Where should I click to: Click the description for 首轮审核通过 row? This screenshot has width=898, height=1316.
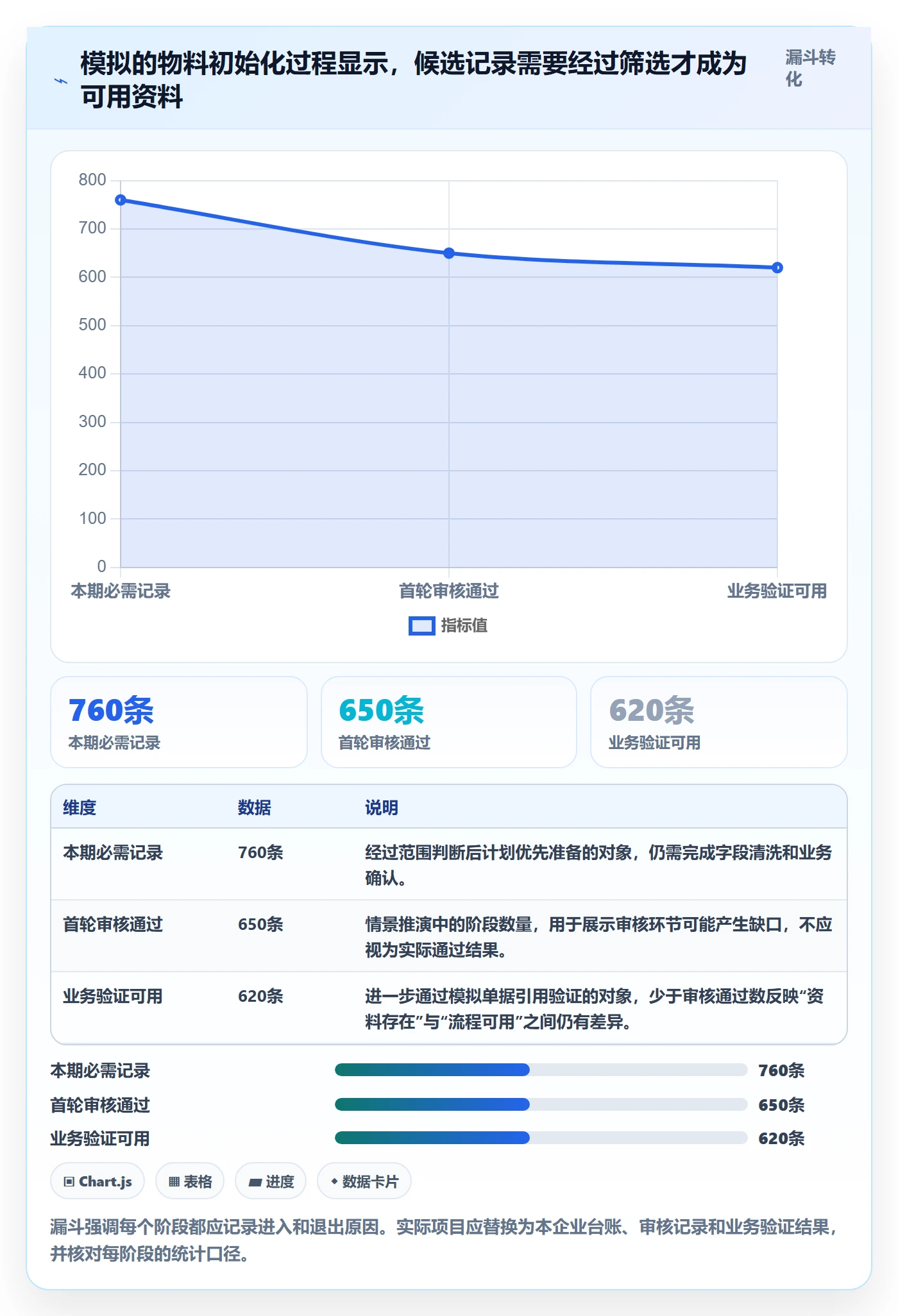tap(598, 937)
